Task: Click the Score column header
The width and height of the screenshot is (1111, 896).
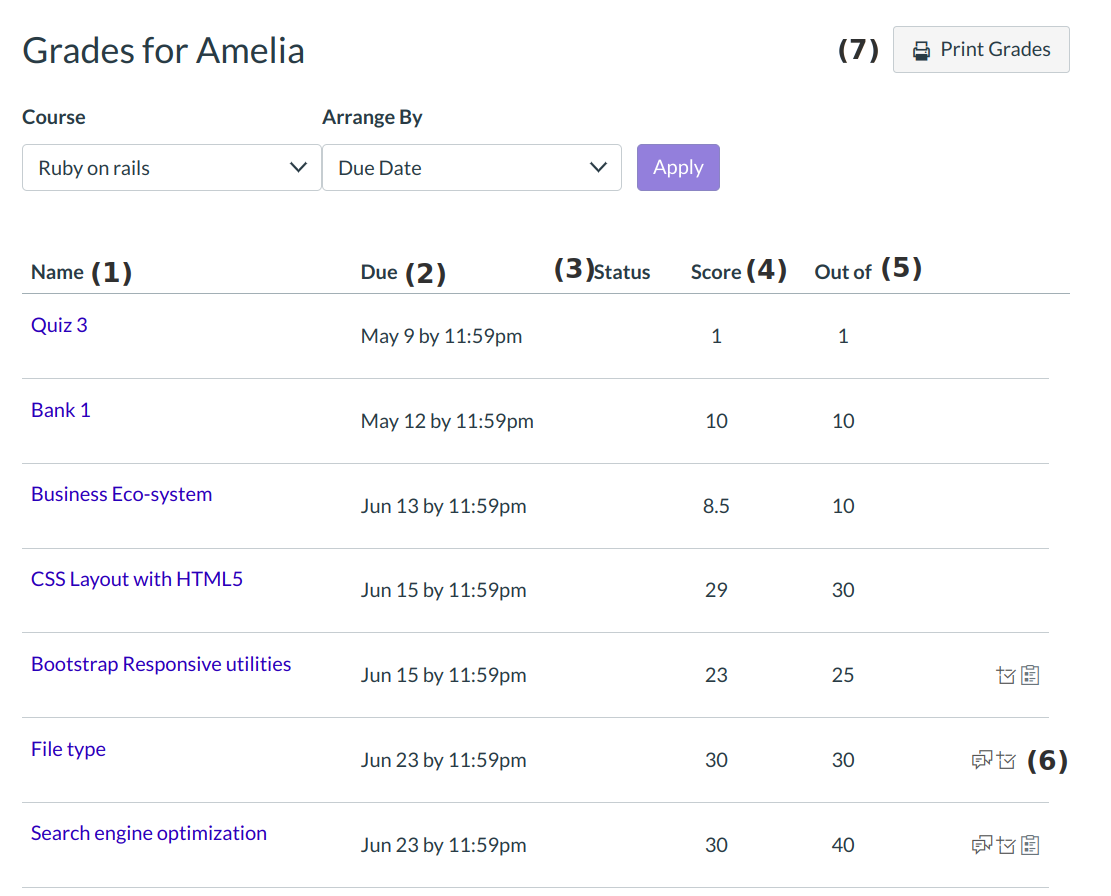Action: pyautogui.click(x=716, y=272)
